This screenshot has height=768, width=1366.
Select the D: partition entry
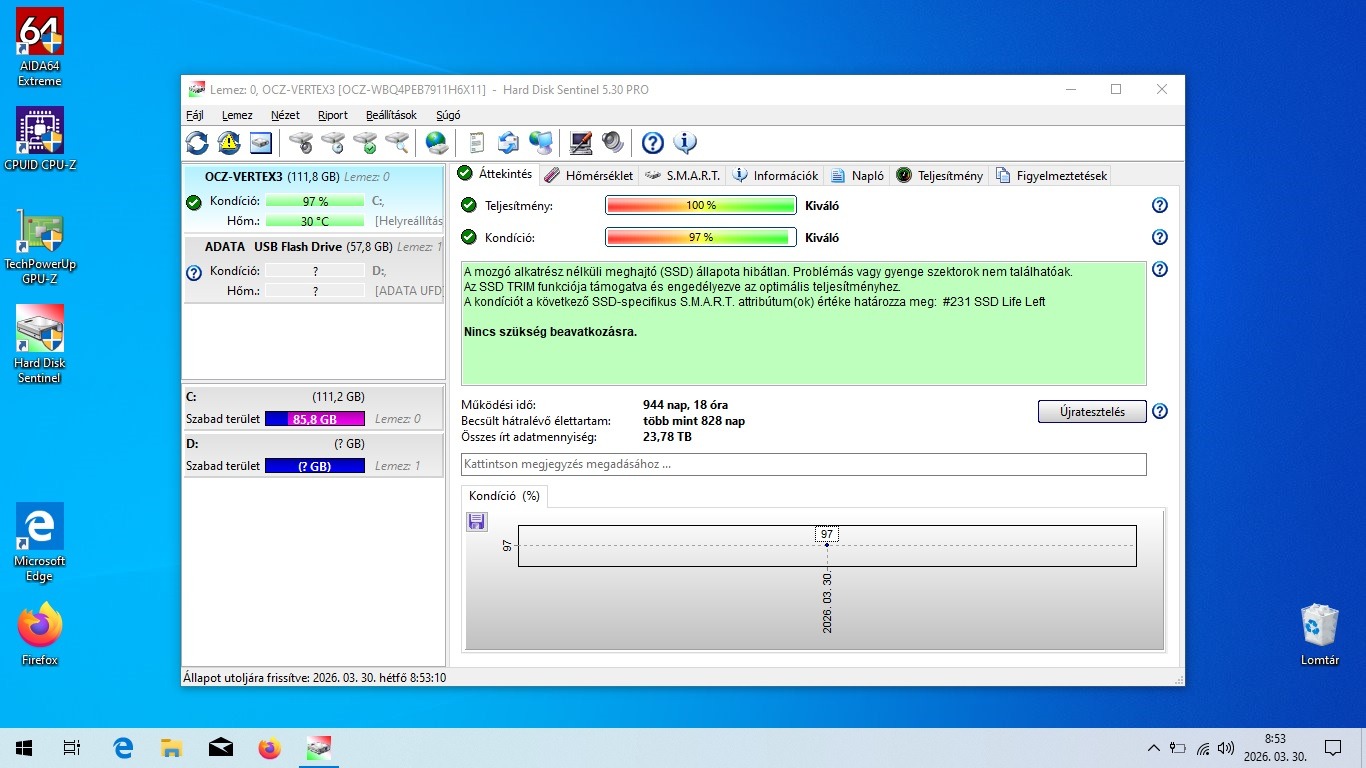[314, 455]
